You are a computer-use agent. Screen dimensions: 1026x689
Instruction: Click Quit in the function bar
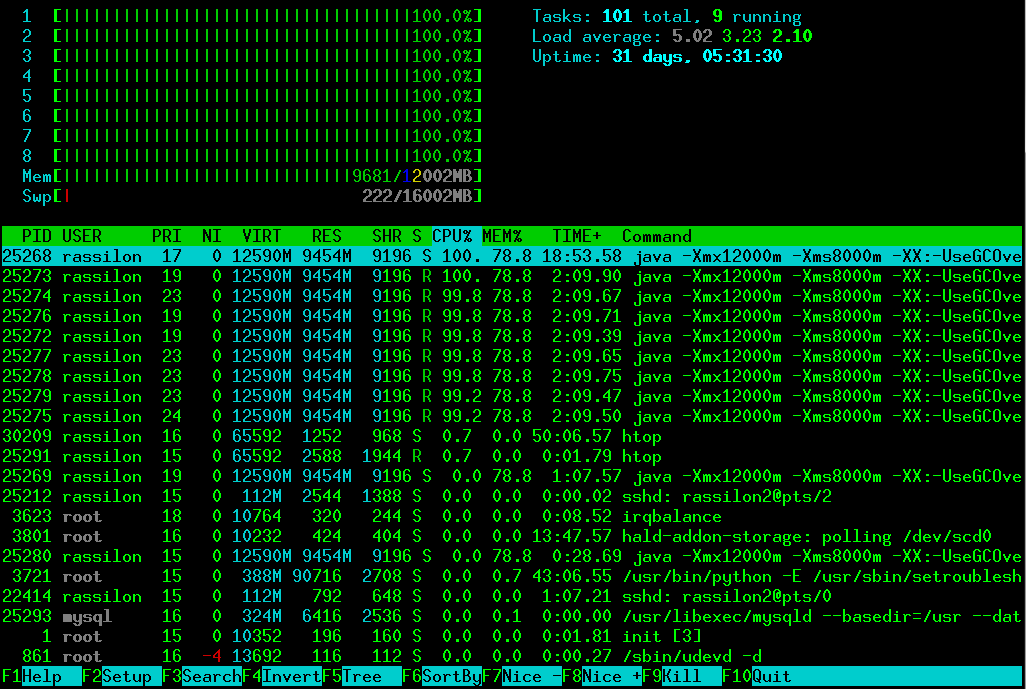[x=772, y=677]
